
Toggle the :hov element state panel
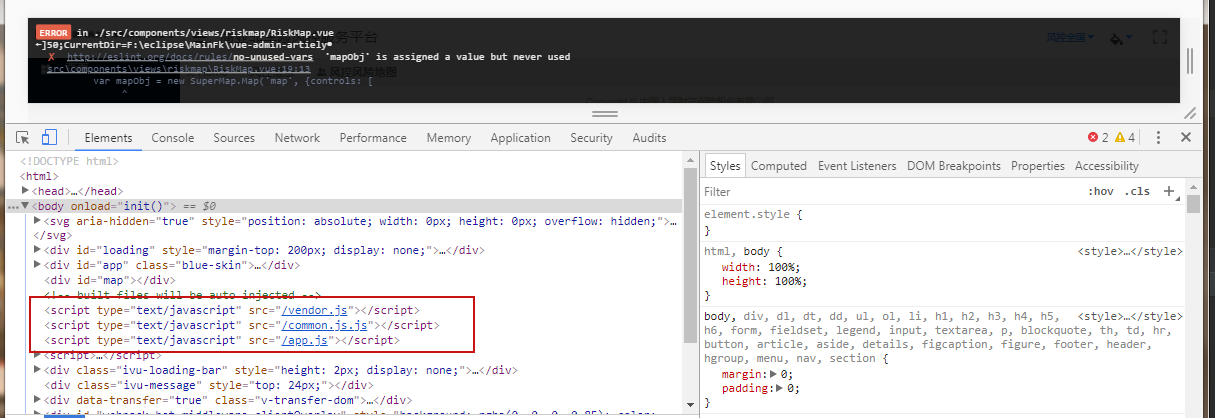coord(1101,191)
